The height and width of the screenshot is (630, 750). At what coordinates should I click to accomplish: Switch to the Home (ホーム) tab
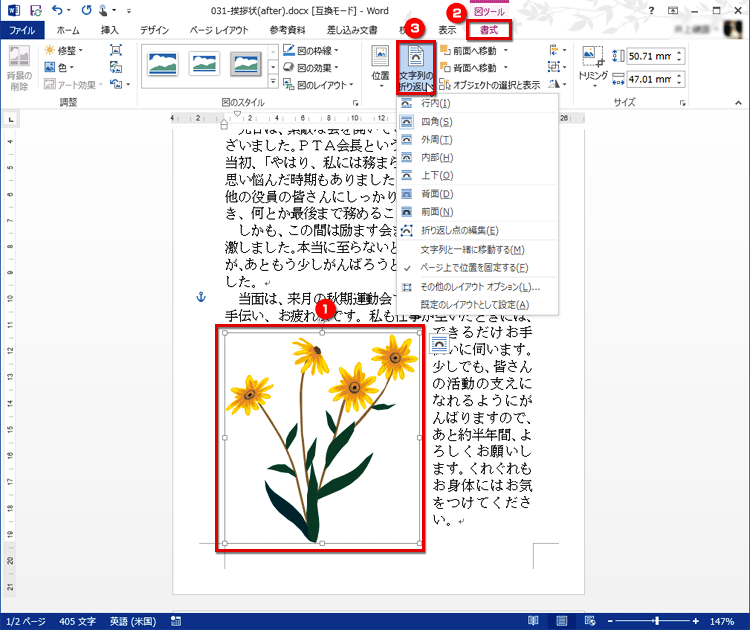click(68, 30)
